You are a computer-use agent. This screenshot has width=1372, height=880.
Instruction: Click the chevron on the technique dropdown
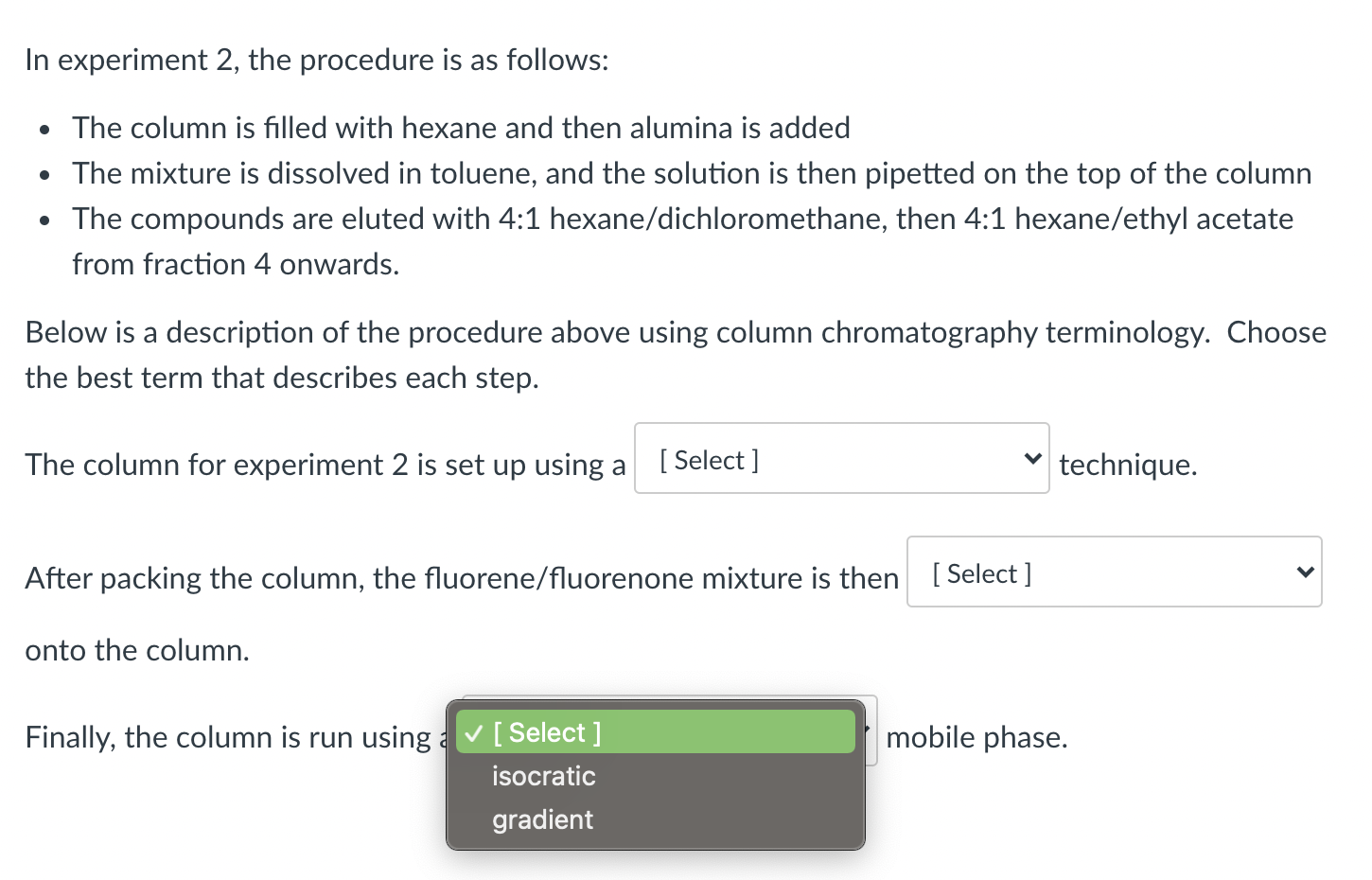(1031, 458)
